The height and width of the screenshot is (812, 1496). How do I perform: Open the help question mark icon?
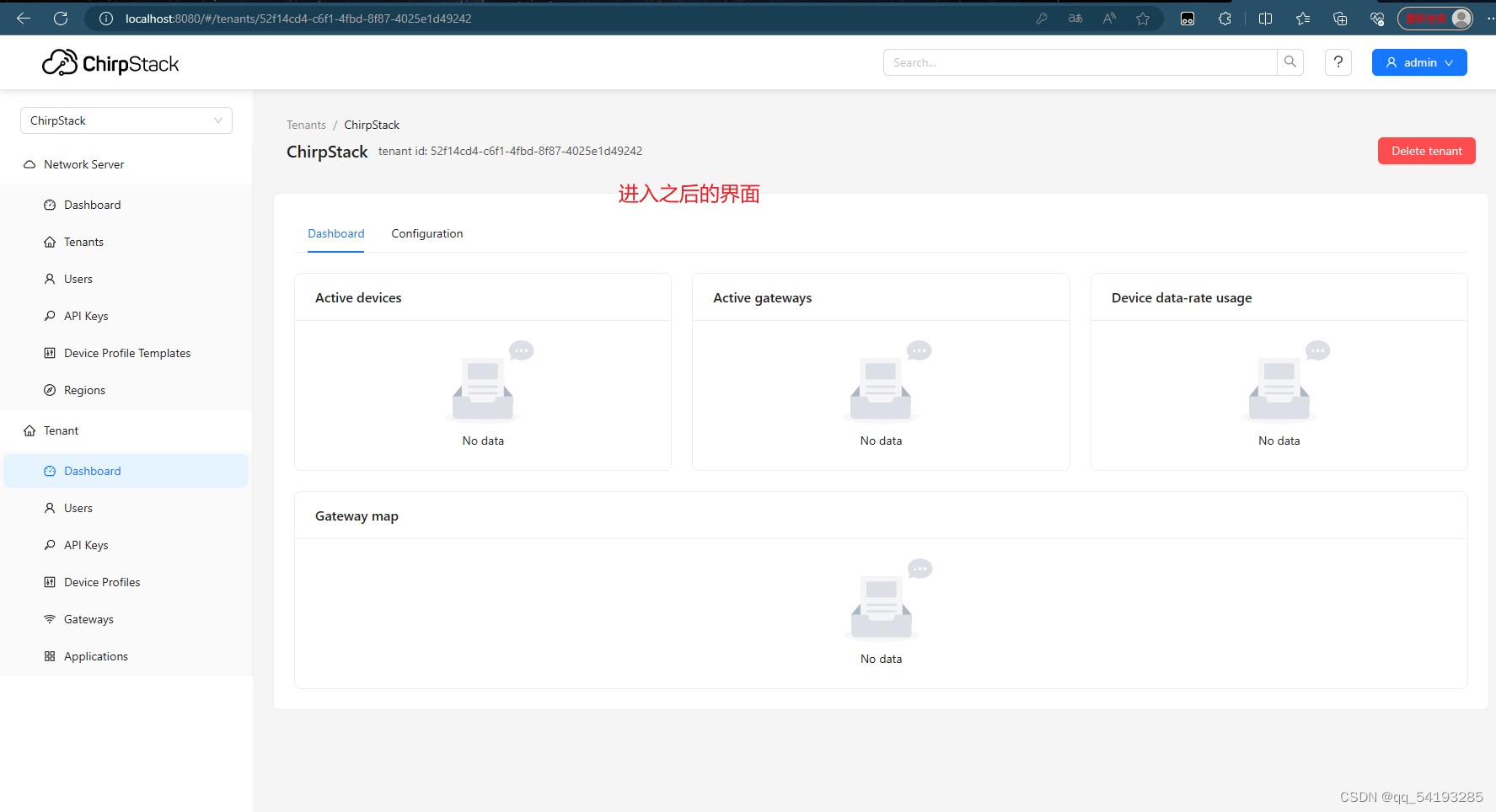pos(1338,62)
